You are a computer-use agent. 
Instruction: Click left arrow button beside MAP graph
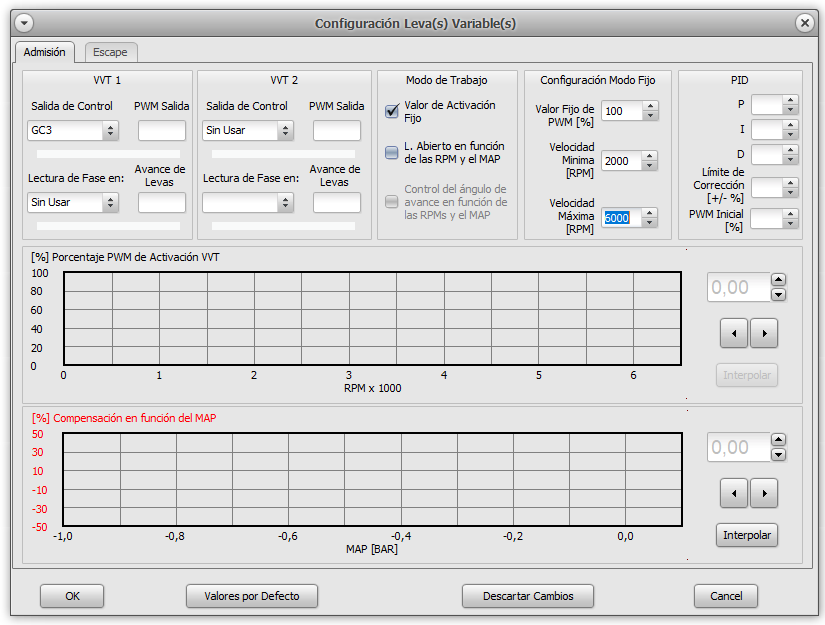tap(733, 493)
